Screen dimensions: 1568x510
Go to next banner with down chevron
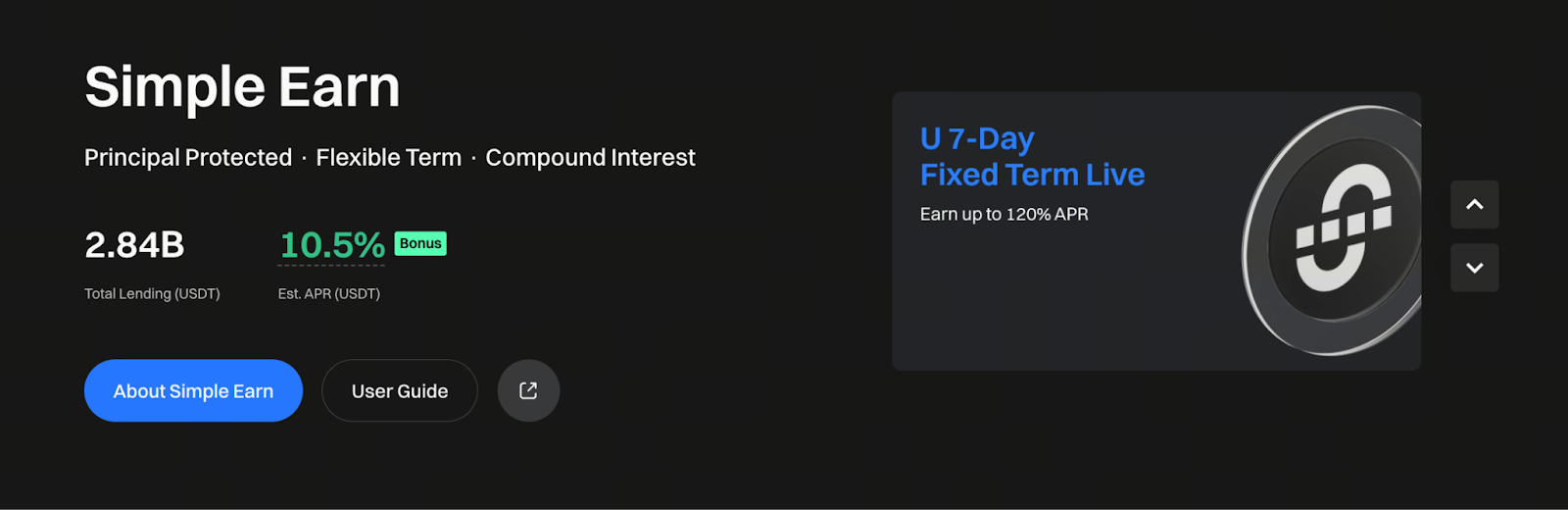(x=1474, y=268)
